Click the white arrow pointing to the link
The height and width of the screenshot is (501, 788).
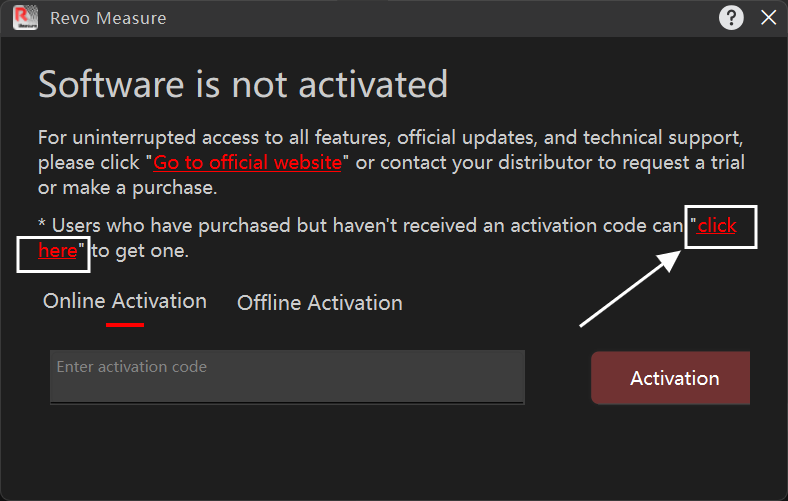click(630, 290)
